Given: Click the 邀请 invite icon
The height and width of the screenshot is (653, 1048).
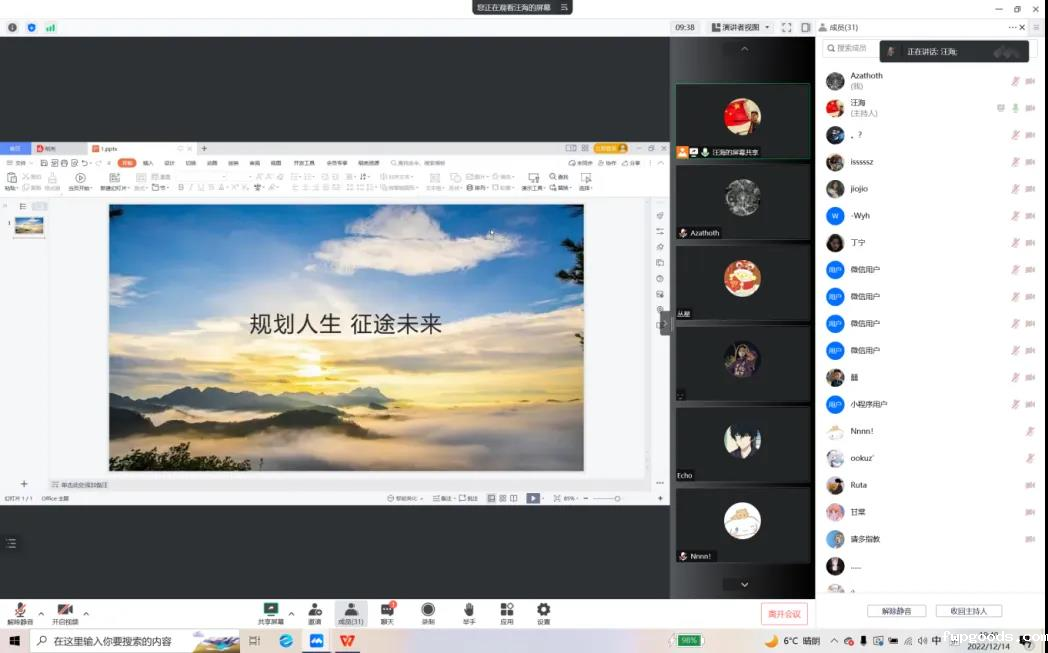Looking at the screenshot, I should pos(314,612).
